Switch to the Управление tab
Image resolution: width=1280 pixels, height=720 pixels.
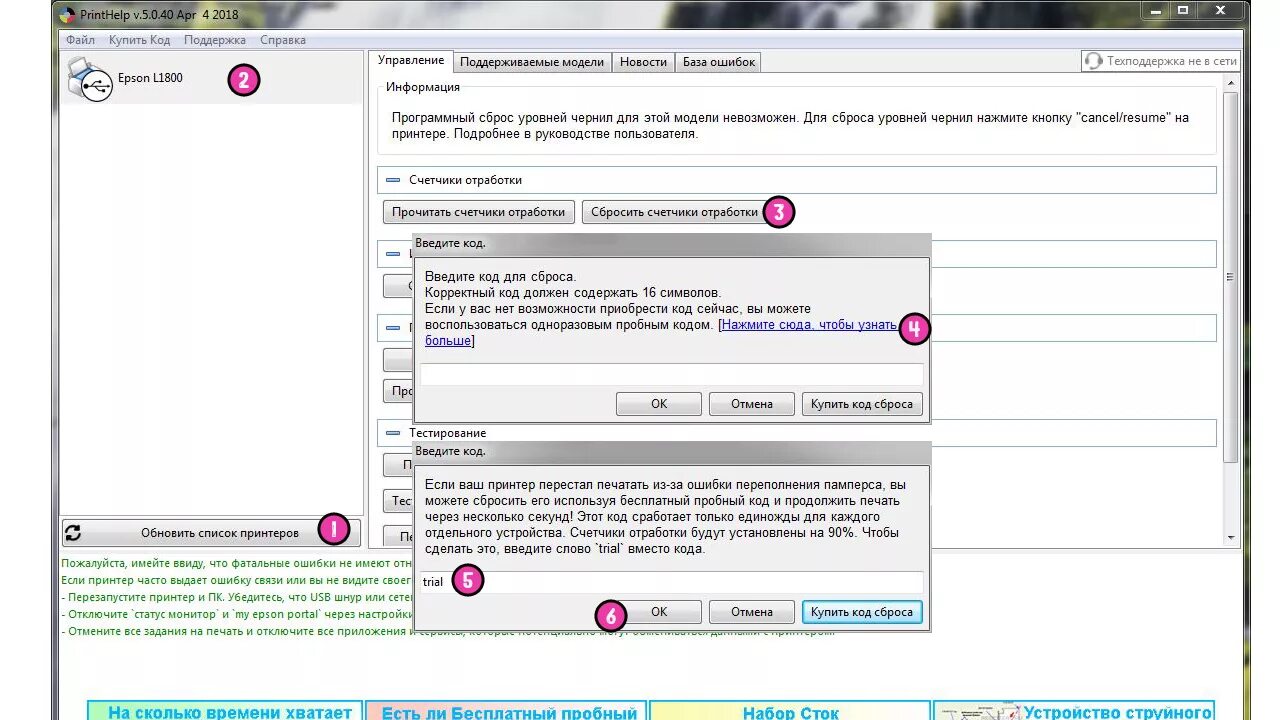pyautogui.click(x=411, y=61)
